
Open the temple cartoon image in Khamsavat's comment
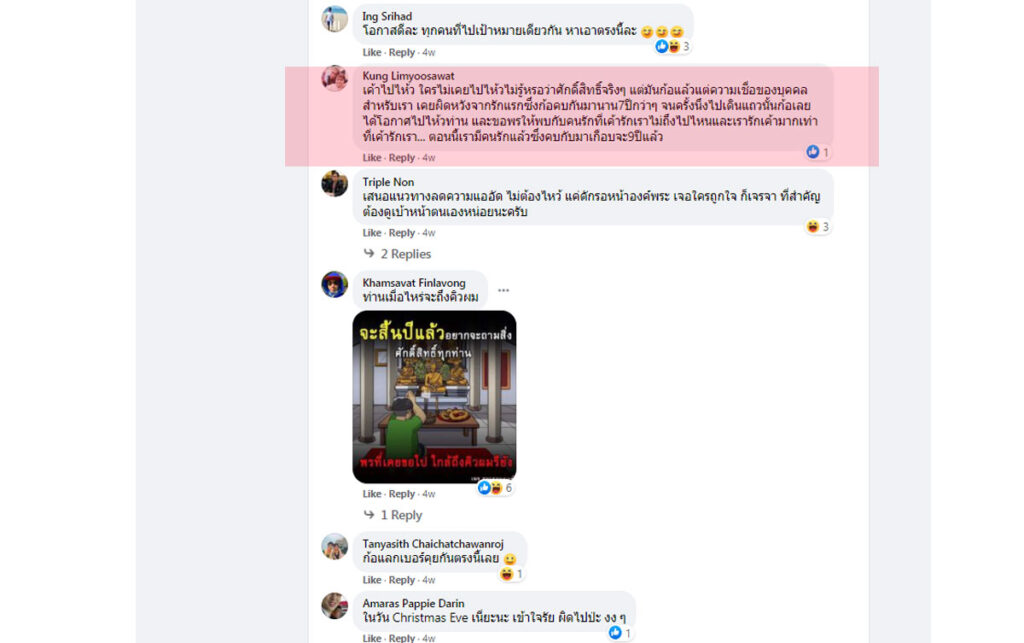click(434, 397)
